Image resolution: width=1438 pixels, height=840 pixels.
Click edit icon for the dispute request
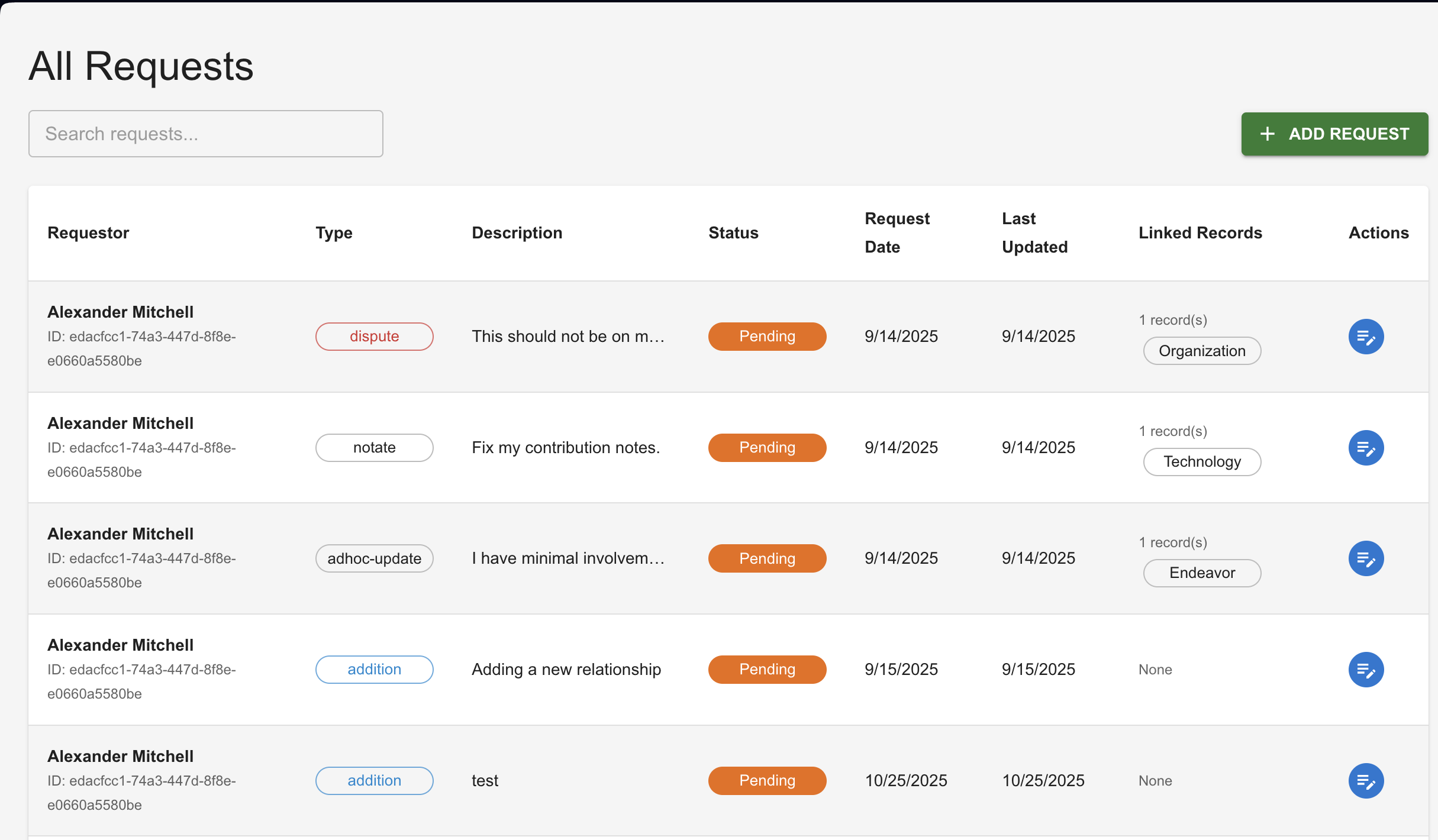pyautogui.click(x=1366, y=337)
